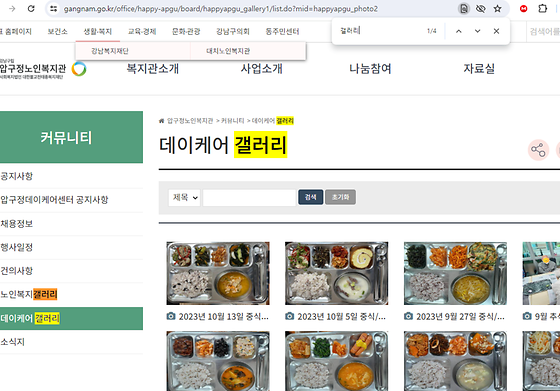Viewport: 560px width, 391px height.
Task: Open the 문화·관광 top menu
Action: pos(186,31)
